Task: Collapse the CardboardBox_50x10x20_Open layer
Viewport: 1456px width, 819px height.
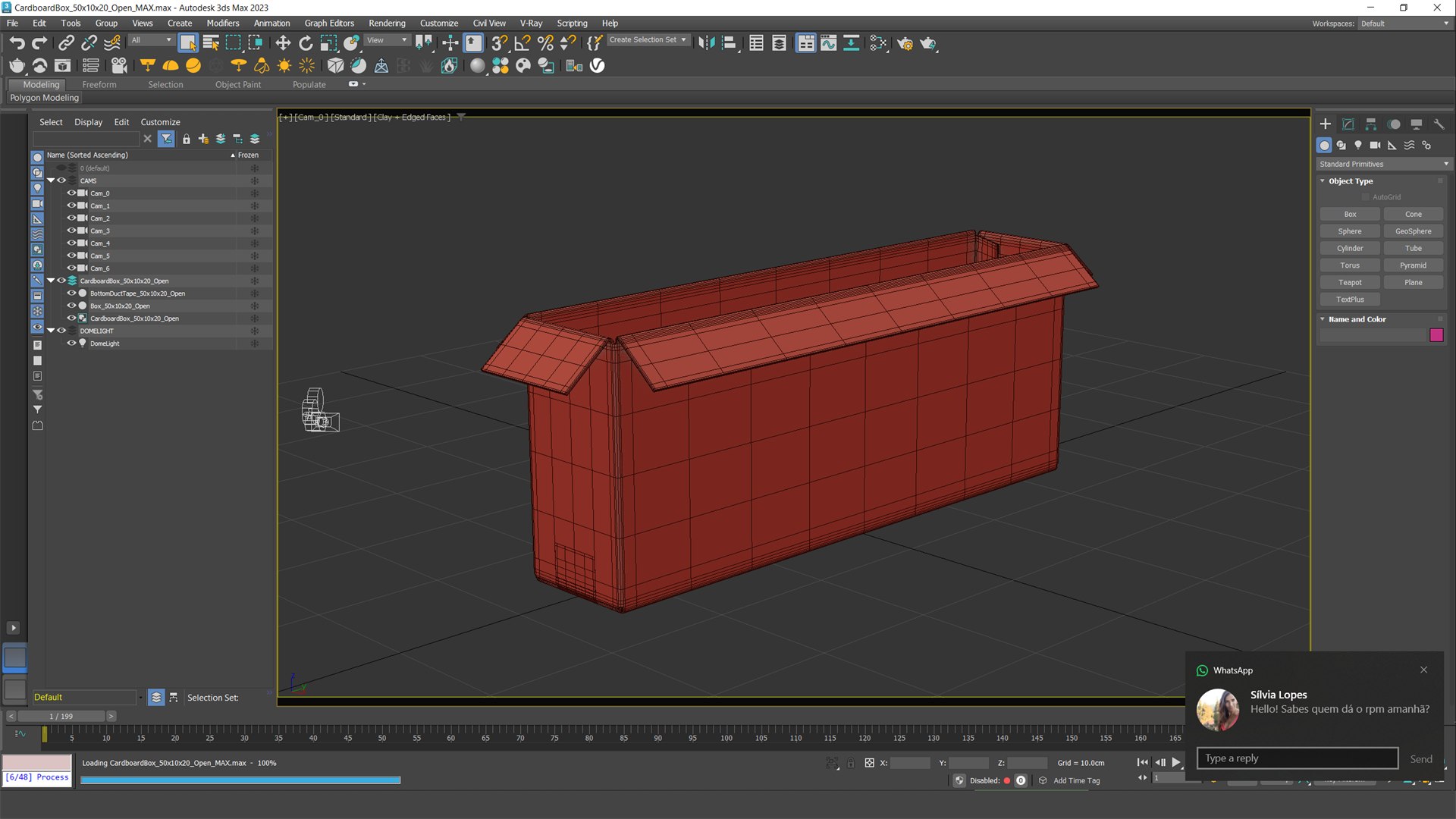Action: (51, 281)
